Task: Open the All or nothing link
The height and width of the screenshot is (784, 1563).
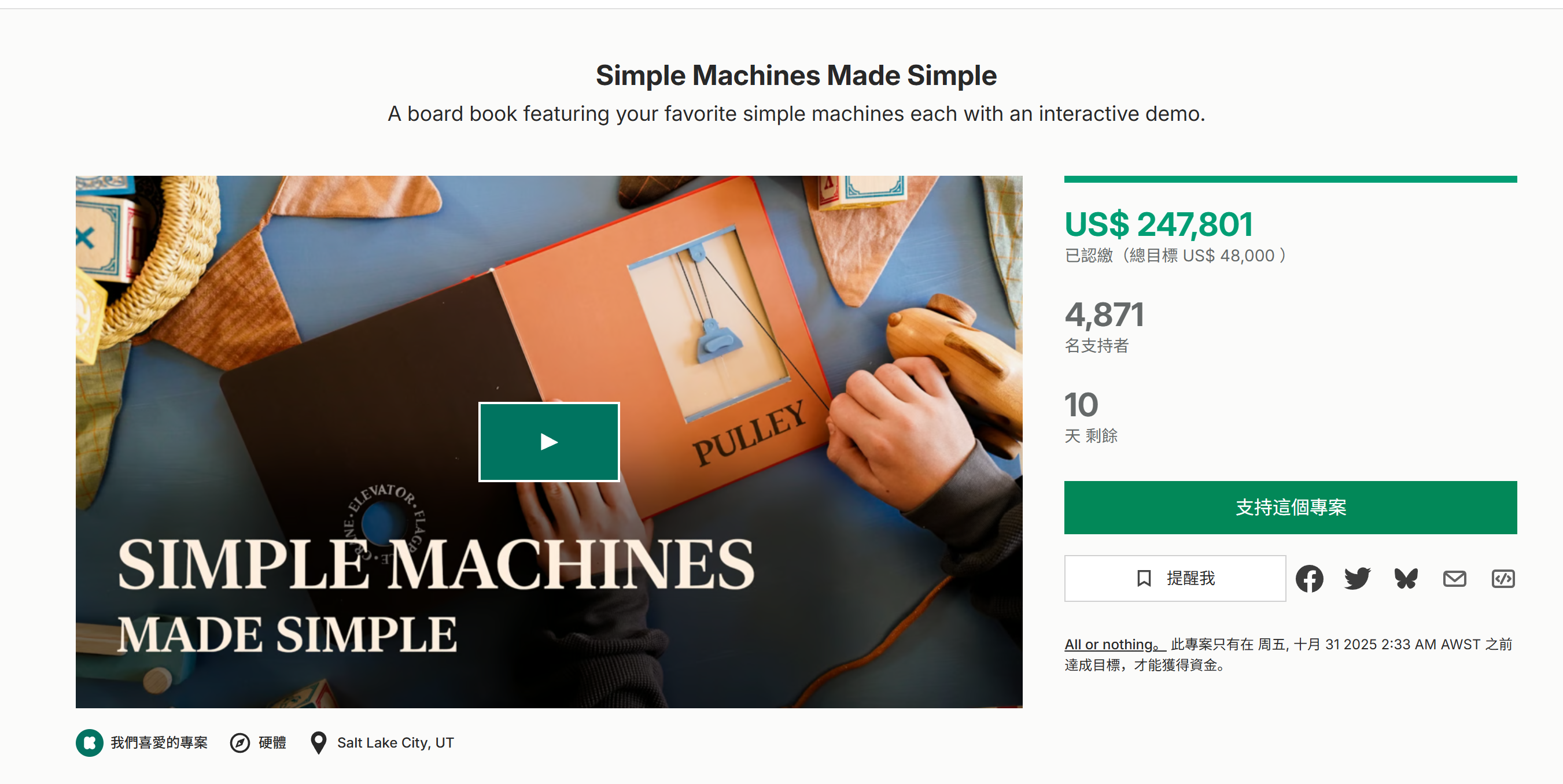Action: click(x=1113, y=644)
